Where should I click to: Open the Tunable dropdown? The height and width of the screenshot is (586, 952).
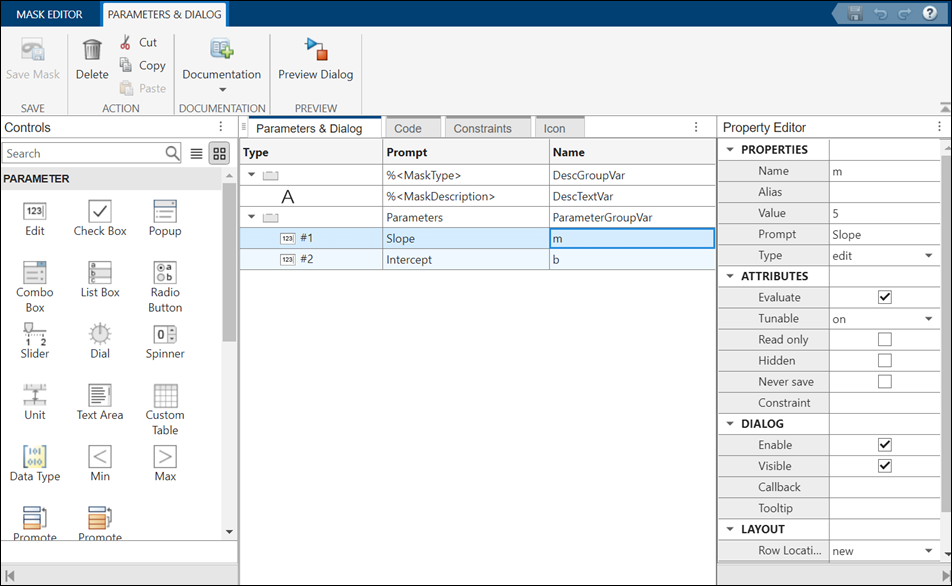click(928, 319)
